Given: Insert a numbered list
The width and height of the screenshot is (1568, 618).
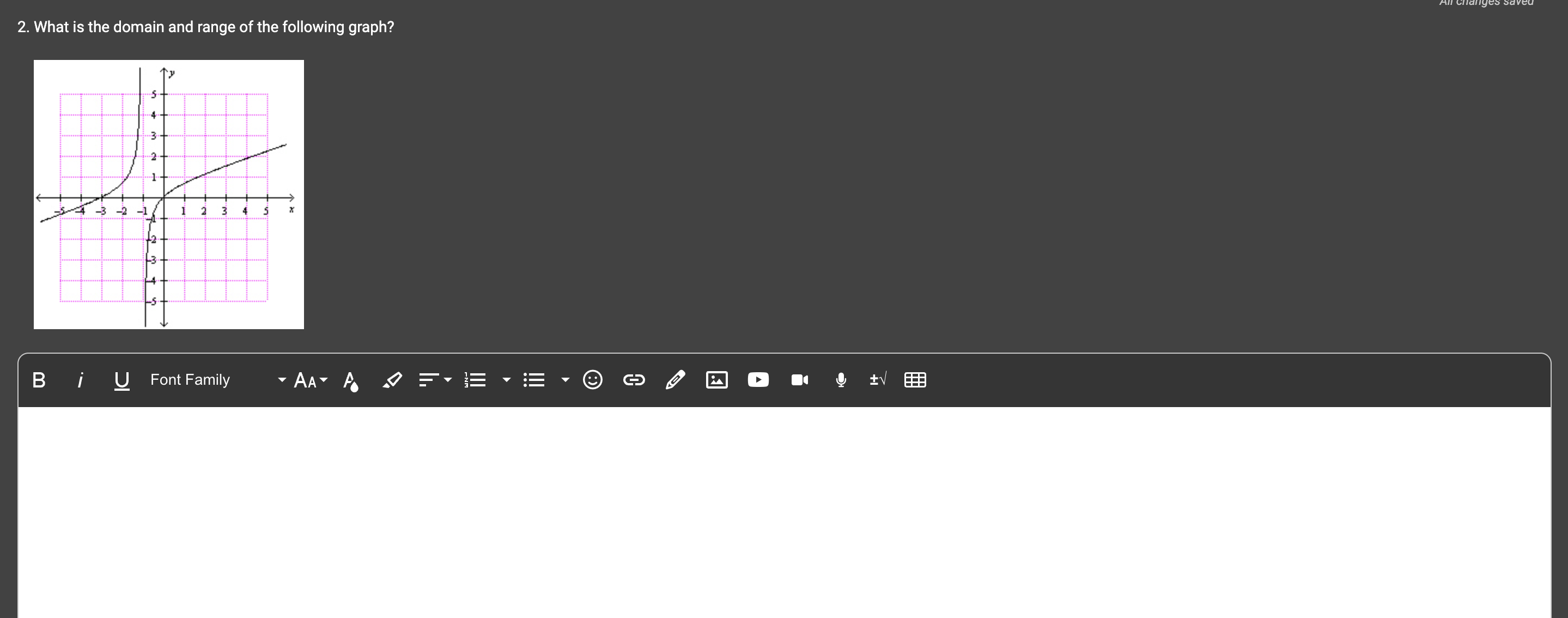Looking at the screenshot, I should point(475,380).
